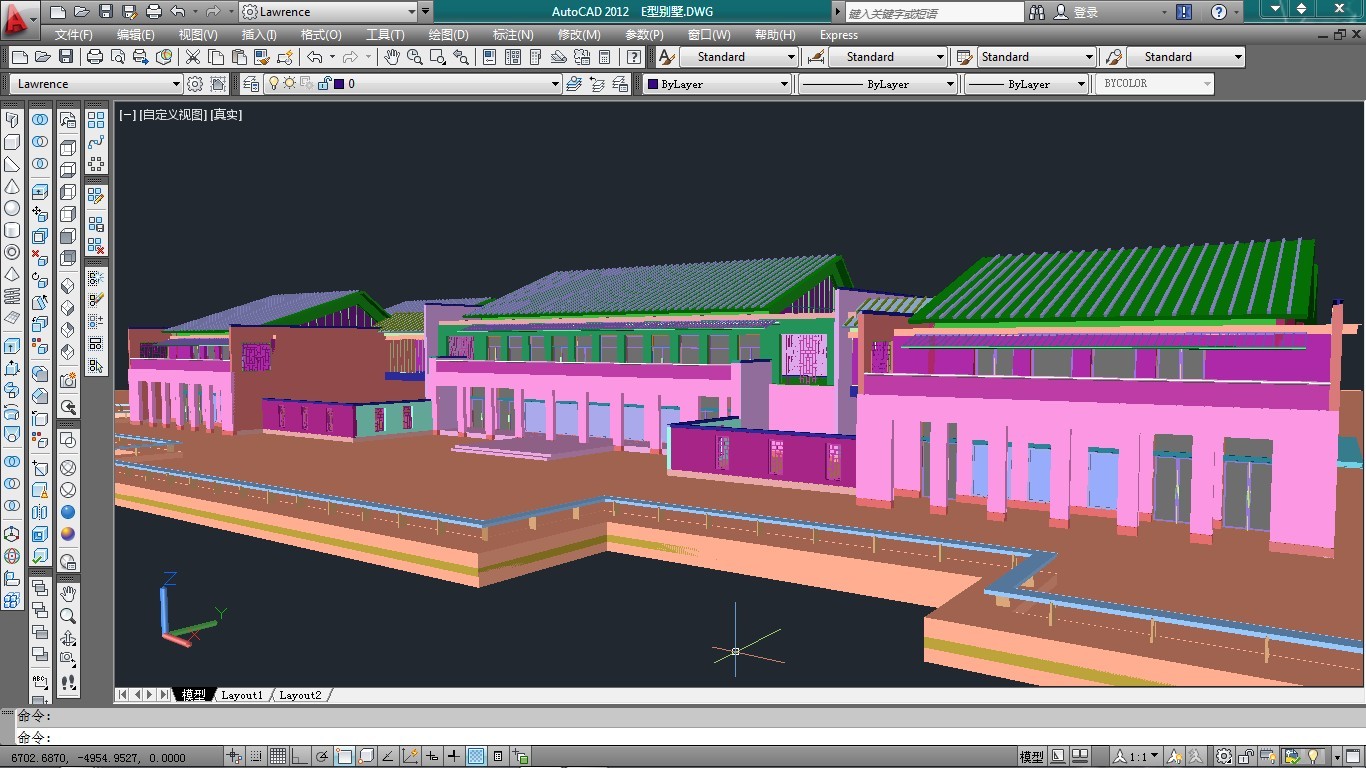The width and height of the screenshot is (1366, 768).
Task: Open Lawrence workspace dropdown in second toolbar row
Action: pos(96,84)
